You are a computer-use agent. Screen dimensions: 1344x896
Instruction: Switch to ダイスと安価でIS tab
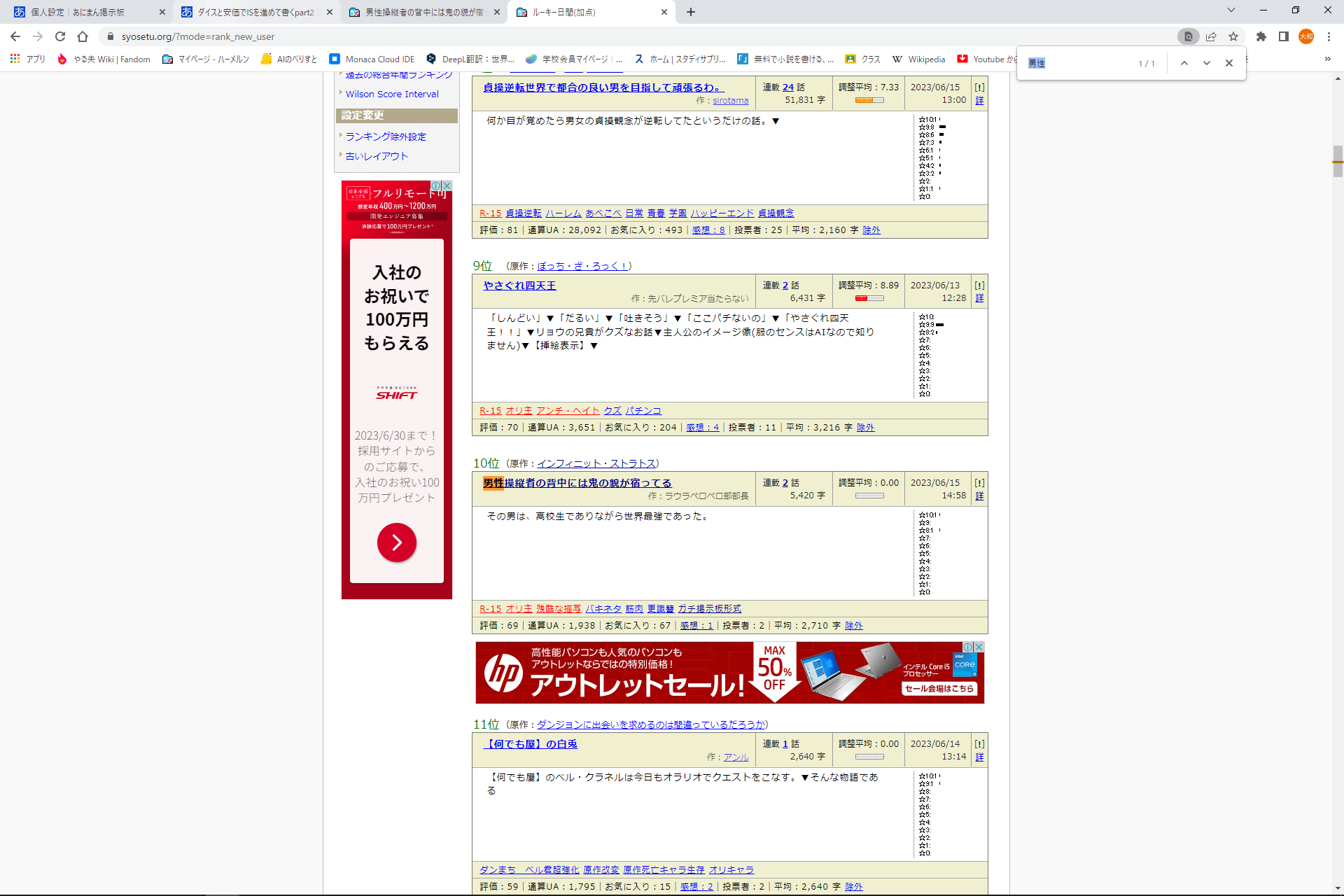[255, 12]
